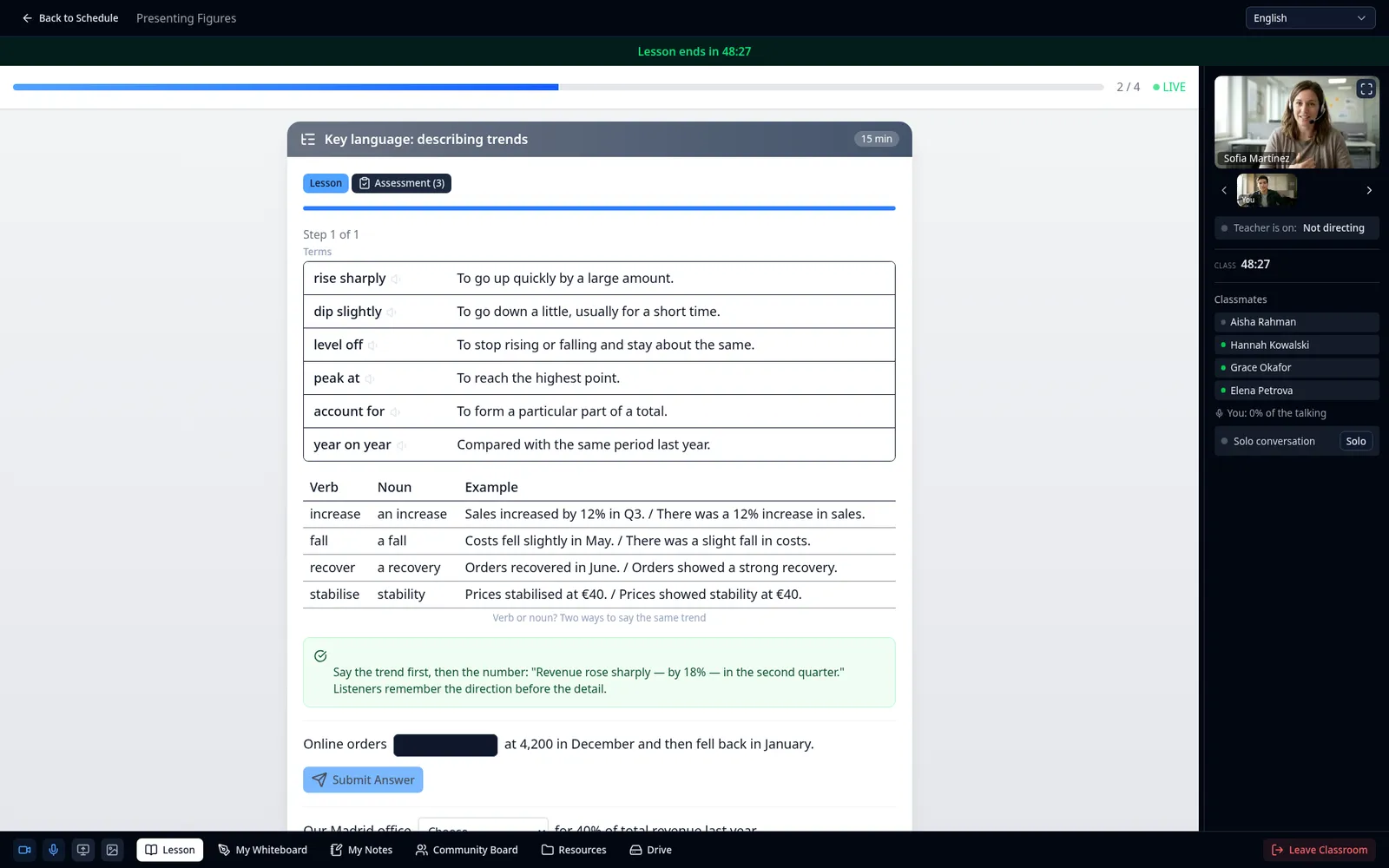Image resolution: width=1389 pixels, height=868 pixels.
Task: Open Drive
Action: (x=651, y=850)
